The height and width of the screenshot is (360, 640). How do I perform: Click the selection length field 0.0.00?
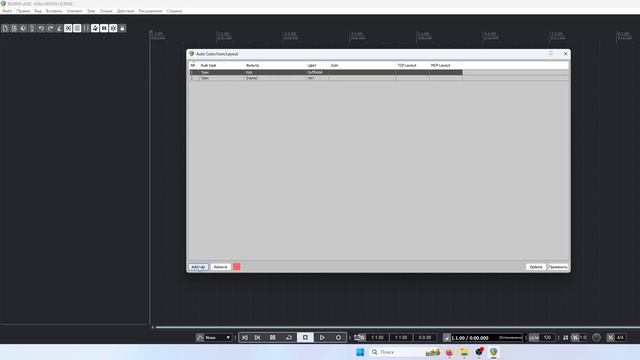click(x=425, y=338)
